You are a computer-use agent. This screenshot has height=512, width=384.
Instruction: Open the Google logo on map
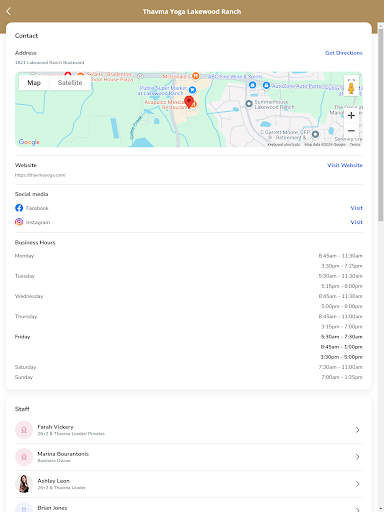(x=29, y=142)
